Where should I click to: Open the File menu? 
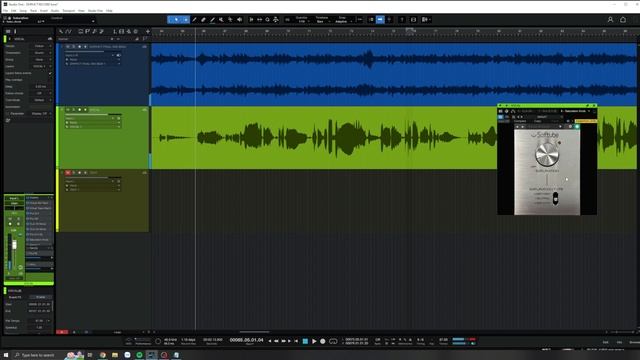[x=5, y=11]
